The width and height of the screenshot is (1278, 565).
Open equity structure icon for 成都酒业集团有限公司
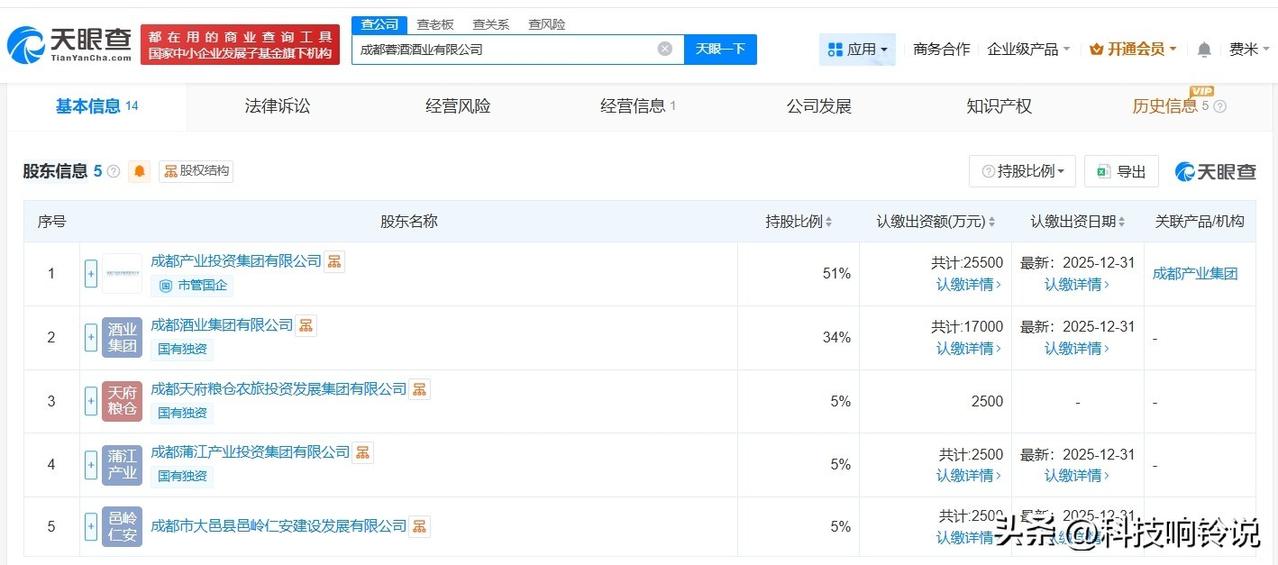point(306,325)
